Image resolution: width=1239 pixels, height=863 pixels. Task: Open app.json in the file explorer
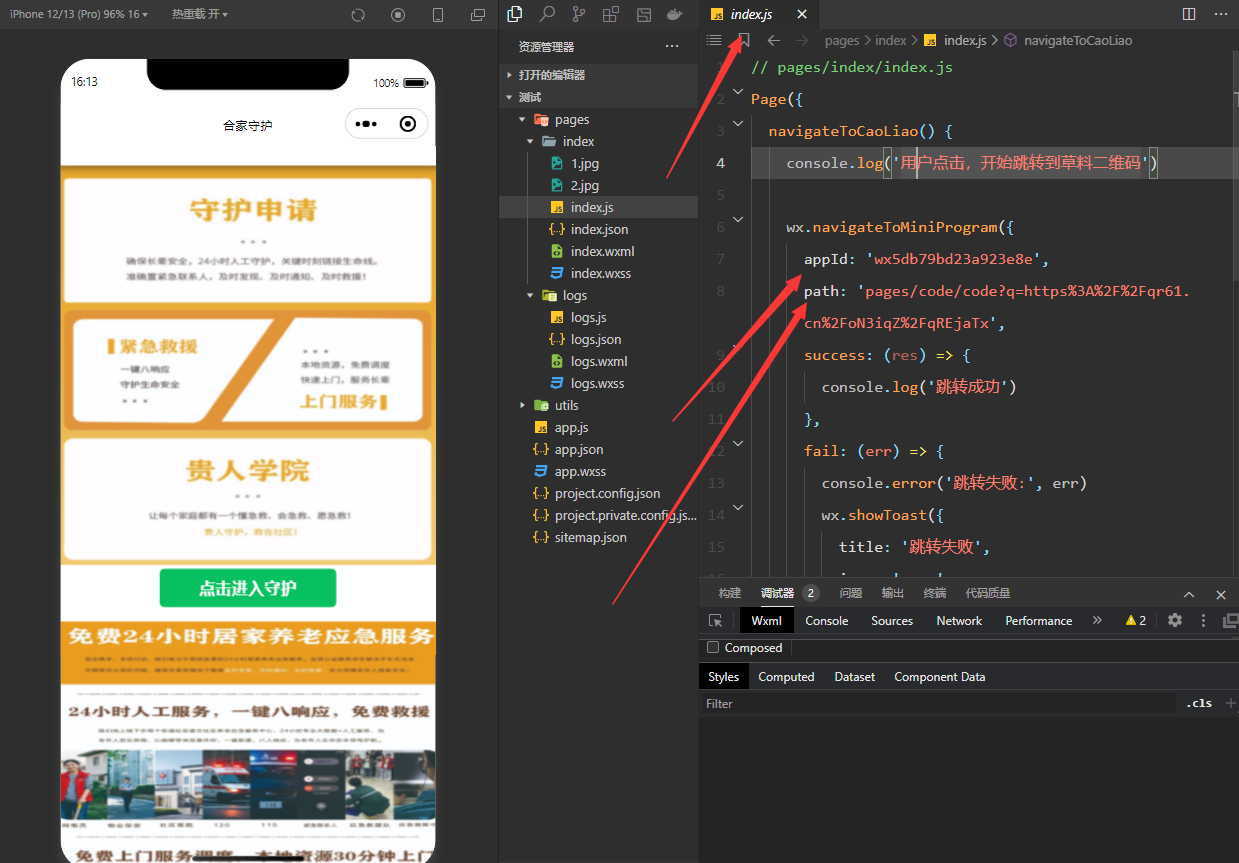coord(579,449)
